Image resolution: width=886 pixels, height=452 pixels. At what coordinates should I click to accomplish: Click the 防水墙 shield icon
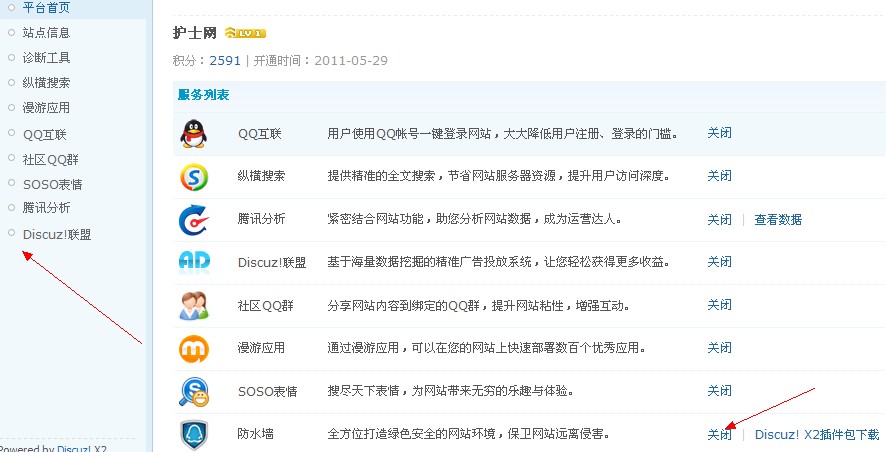(194, 435)
